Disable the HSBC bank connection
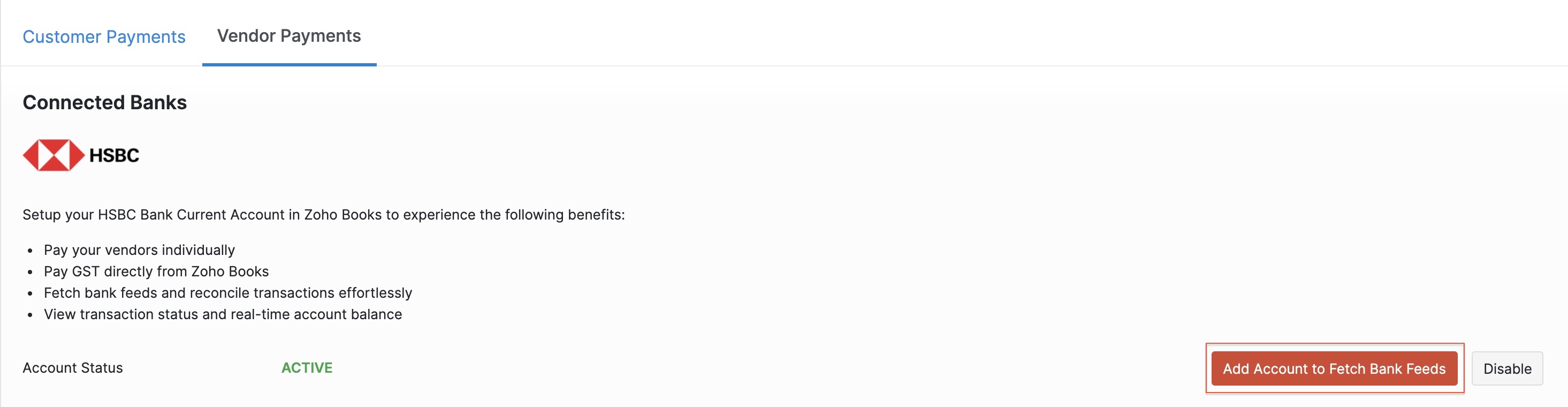1568x407 pixels. 1506,368
